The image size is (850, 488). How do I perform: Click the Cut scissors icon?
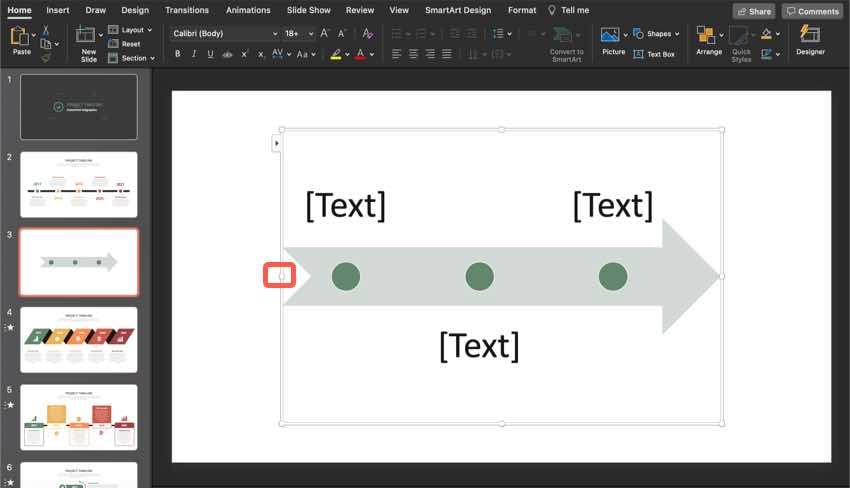pyautogui.click(x=46, y=30)
